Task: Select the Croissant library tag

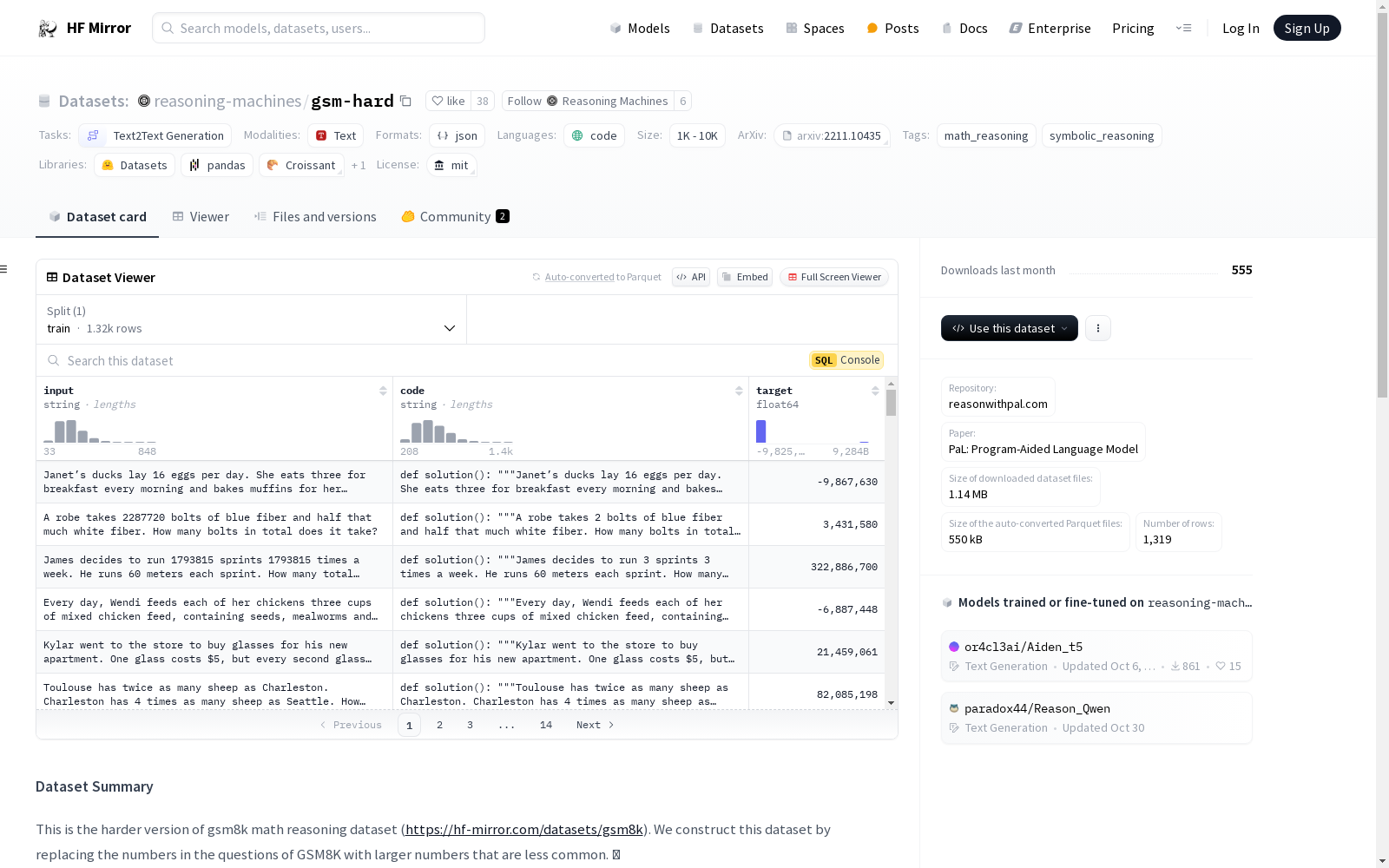Action: (x=301, y=165)
